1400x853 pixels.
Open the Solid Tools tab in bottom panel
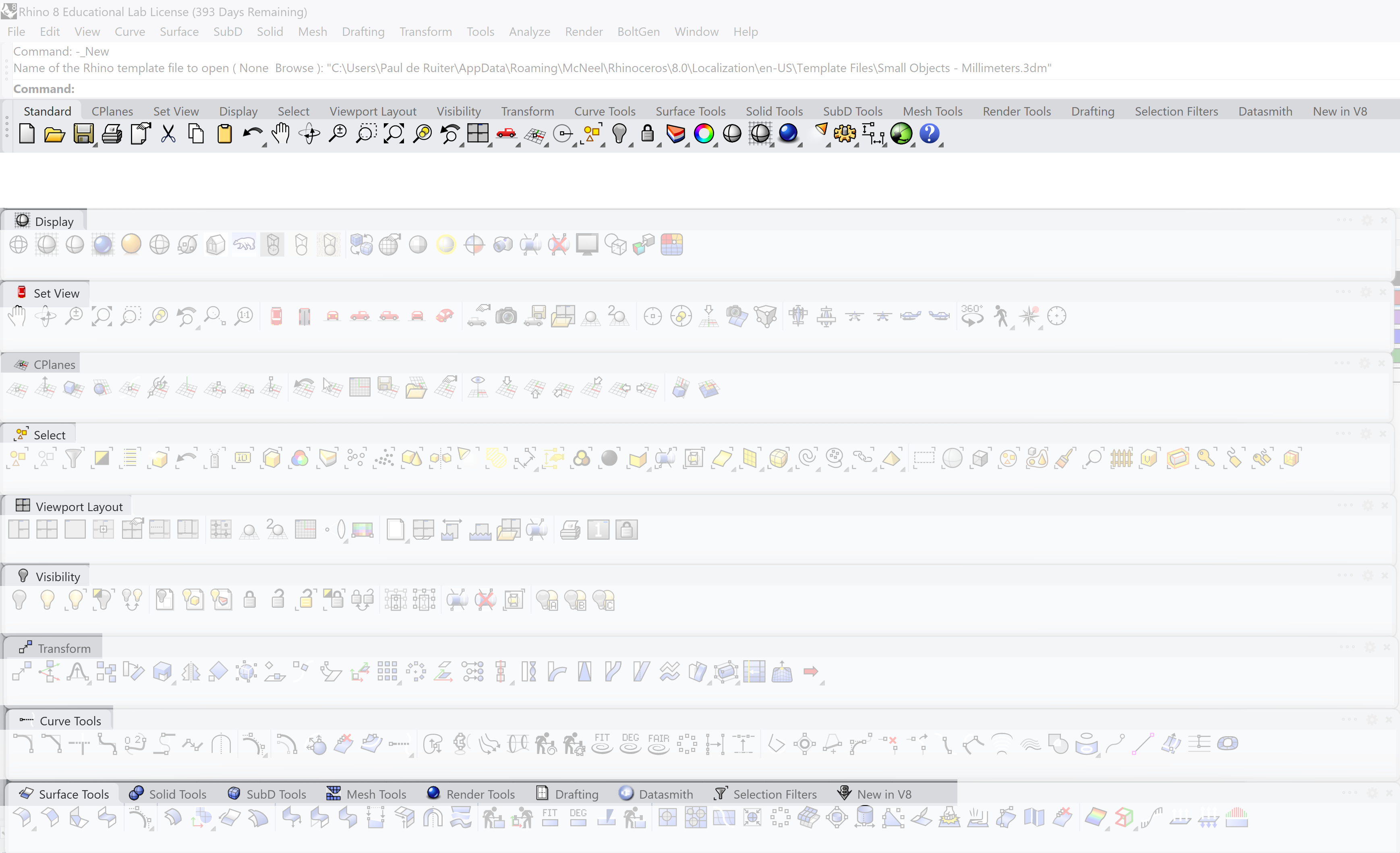tap(168, 794)
